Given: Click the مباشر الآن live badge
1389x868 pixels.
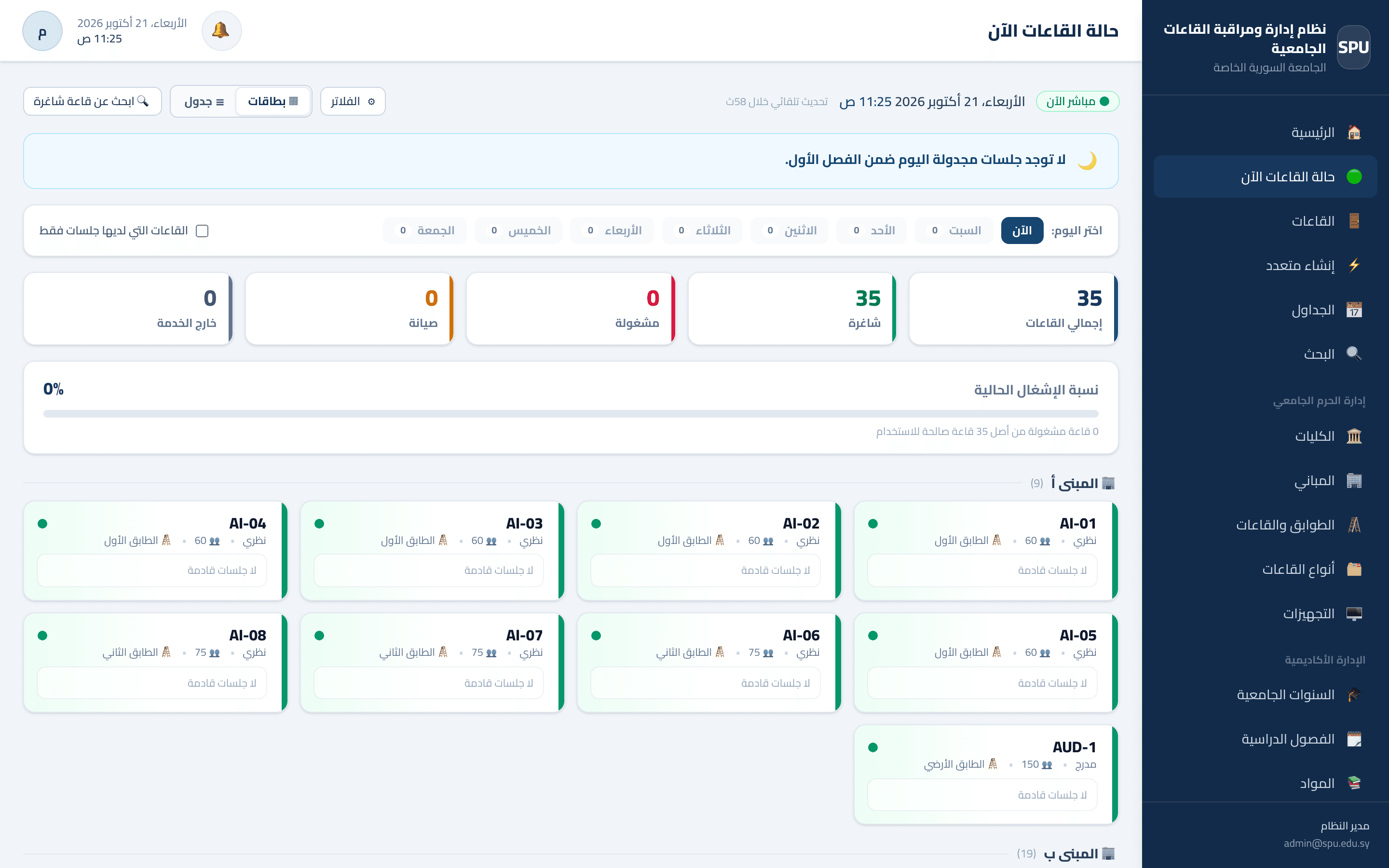Looking at the screenshot, I should point(1077,102).
